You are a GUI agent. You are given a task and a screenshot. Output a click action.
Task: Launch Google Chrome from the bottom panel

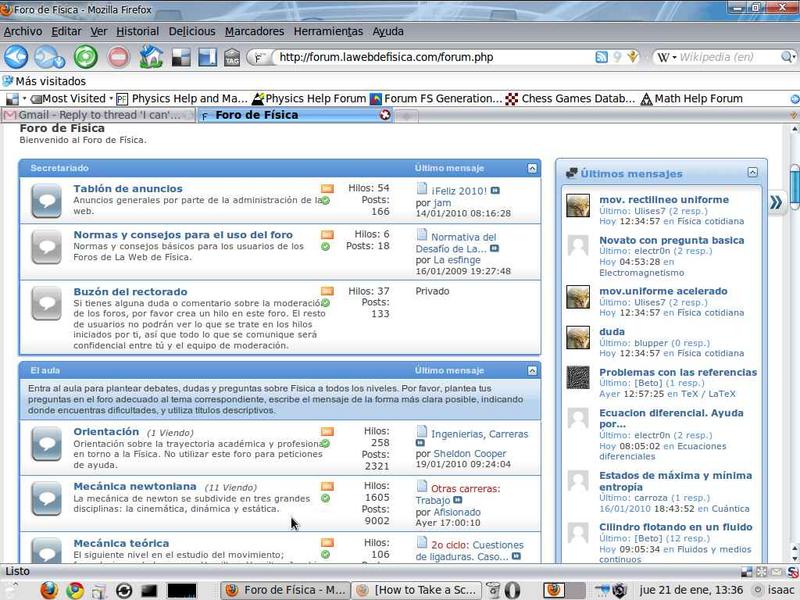pos(74,590)
